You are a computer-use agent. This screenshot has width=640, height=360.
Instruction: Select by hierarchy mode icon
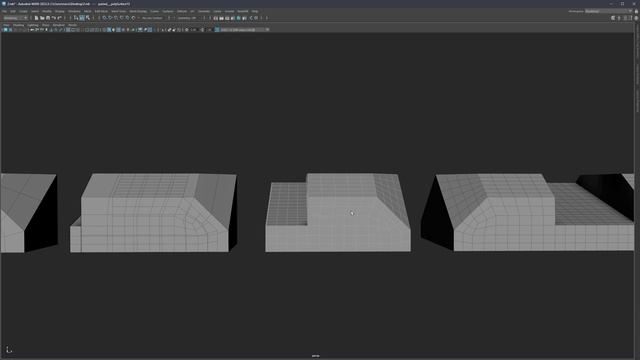click(76, 18)
